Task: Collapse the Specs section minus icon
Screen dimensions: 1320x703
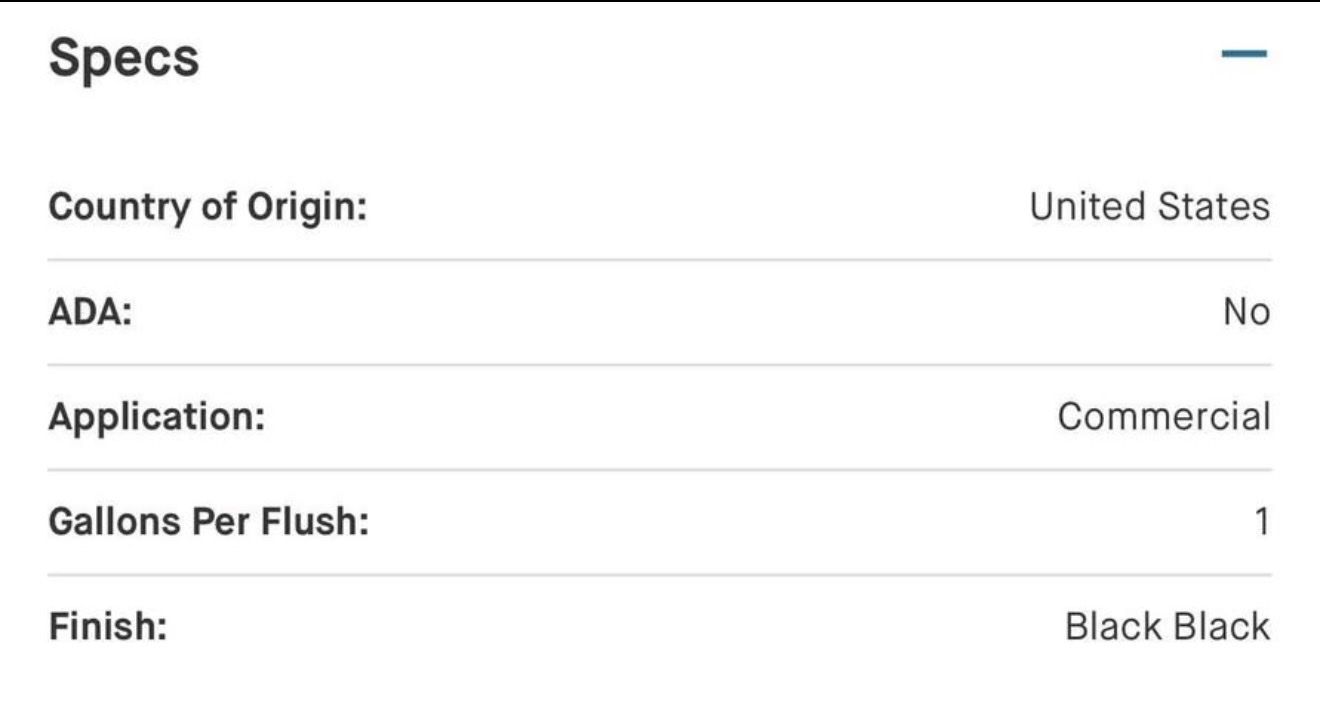Action: 1244,54
